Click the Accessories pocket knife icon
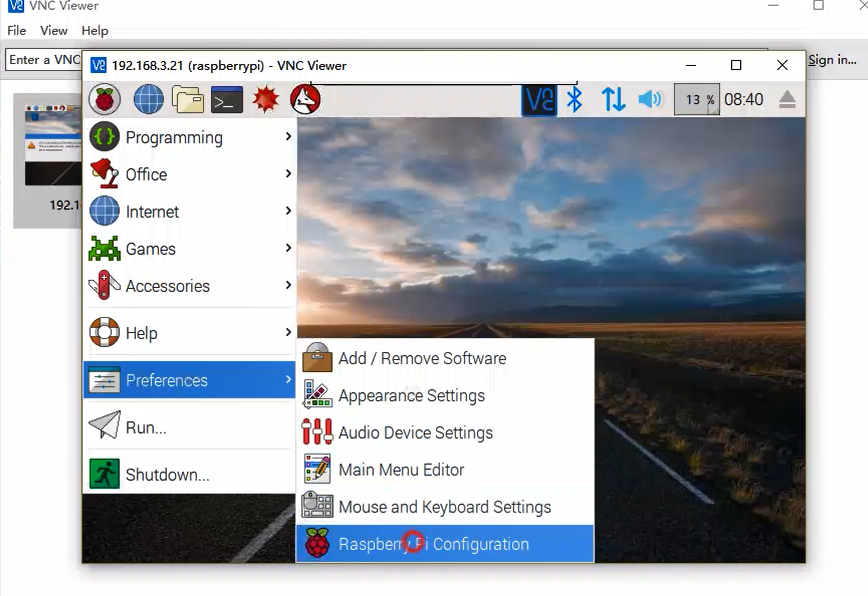The height and width of the screenshot is (596, 868). [x=105, y=286]
